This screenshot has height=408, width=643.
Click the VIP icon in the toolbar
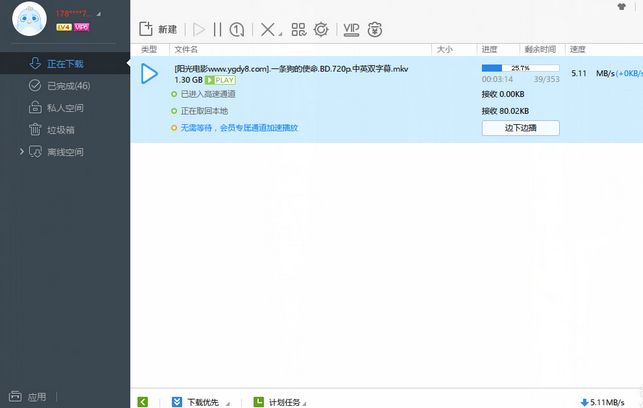[x=351, y=29]
